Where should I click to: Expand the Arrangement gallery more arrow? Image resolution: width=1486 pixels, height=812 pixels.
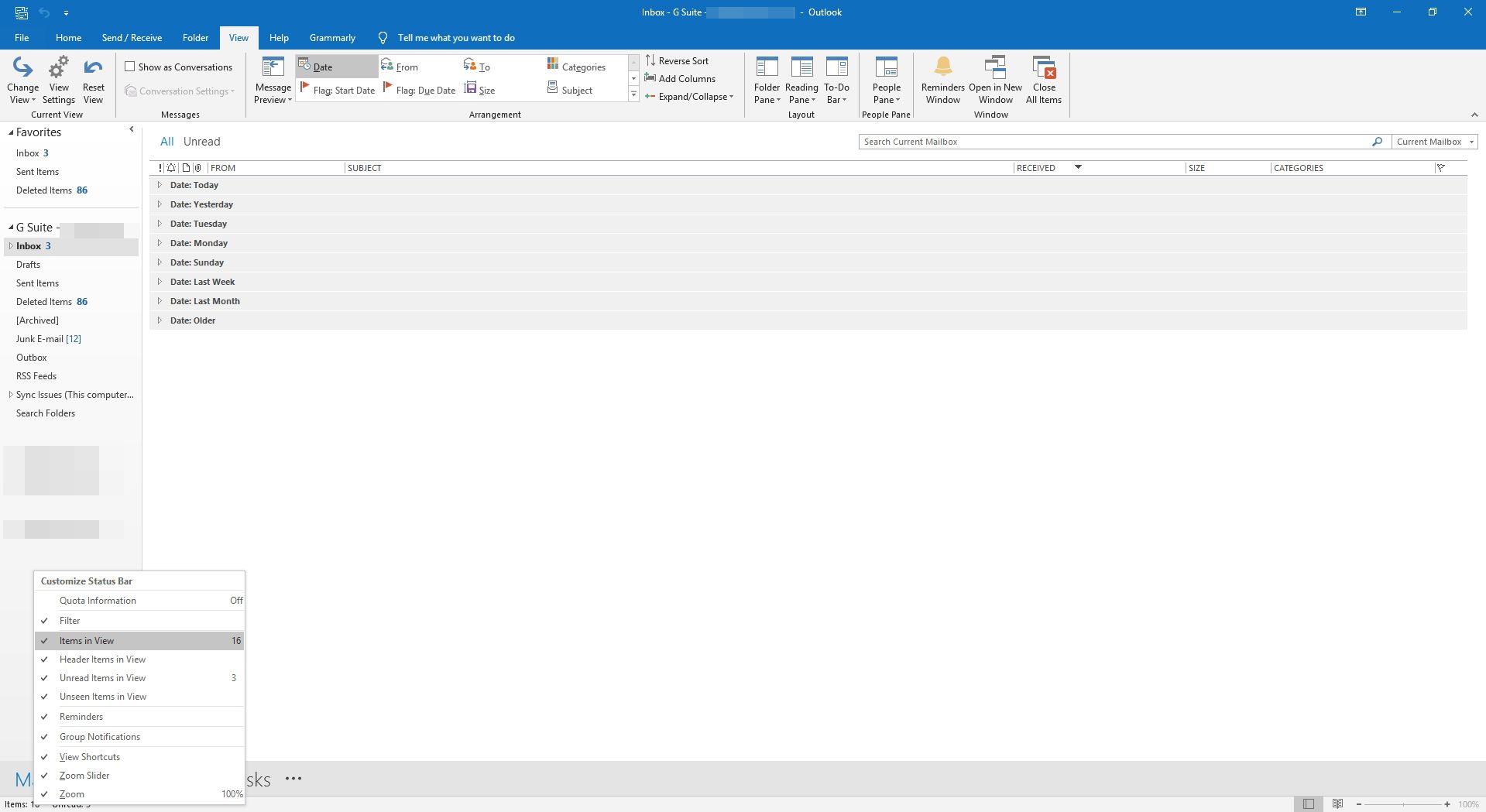(633, 94)
